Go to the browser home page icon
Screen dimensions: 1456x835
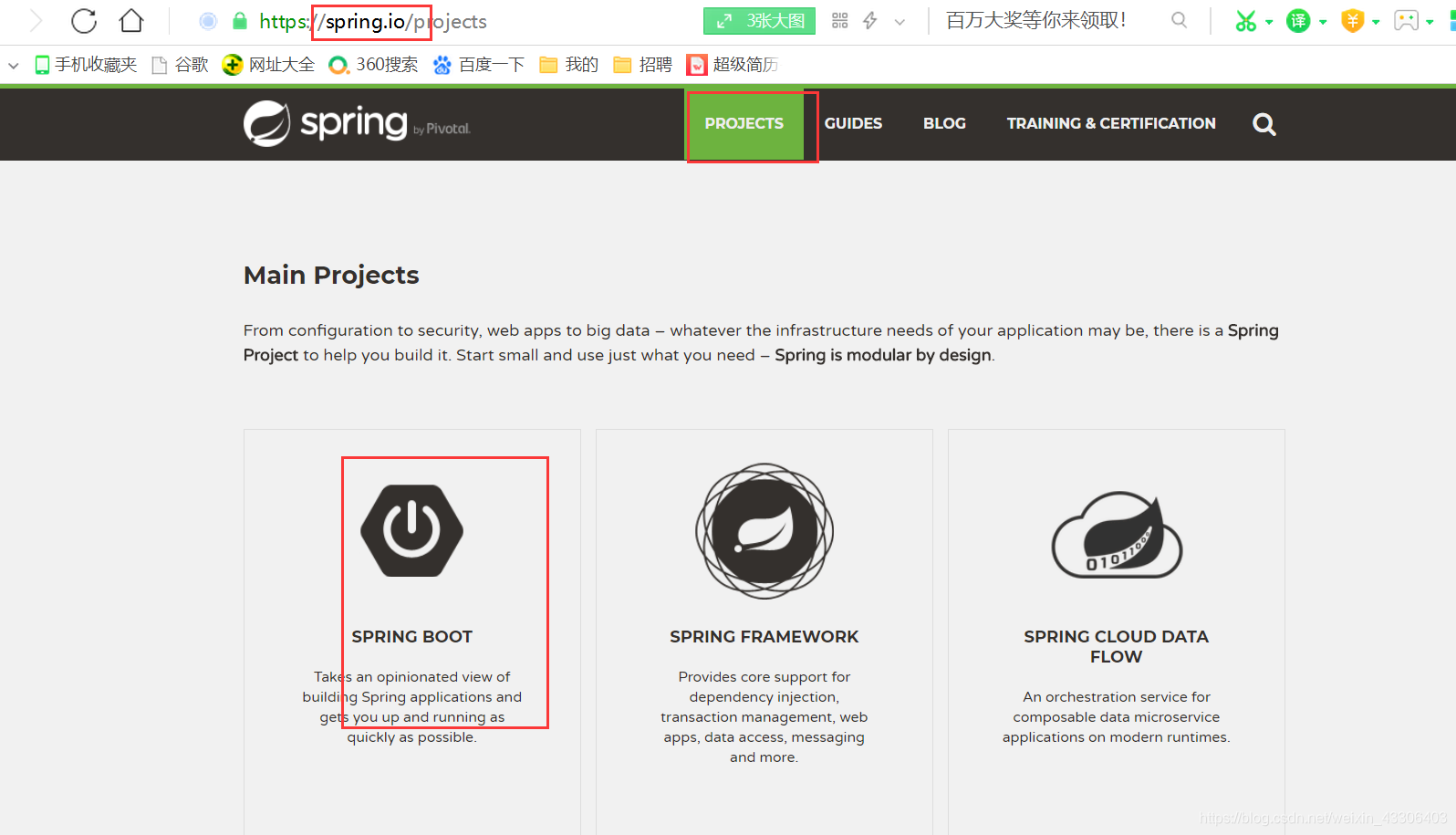coord(132,20)
